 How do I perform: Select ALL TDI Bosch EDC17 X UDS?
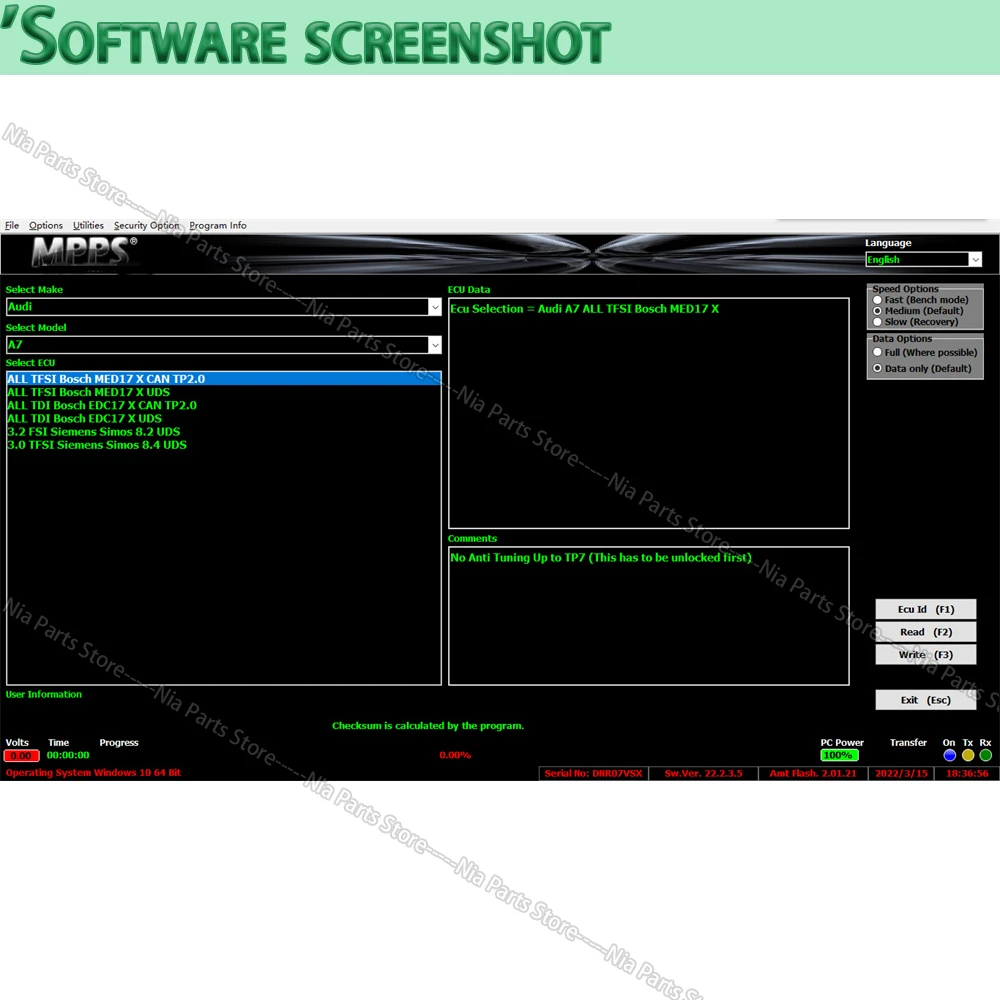[223, 419]
